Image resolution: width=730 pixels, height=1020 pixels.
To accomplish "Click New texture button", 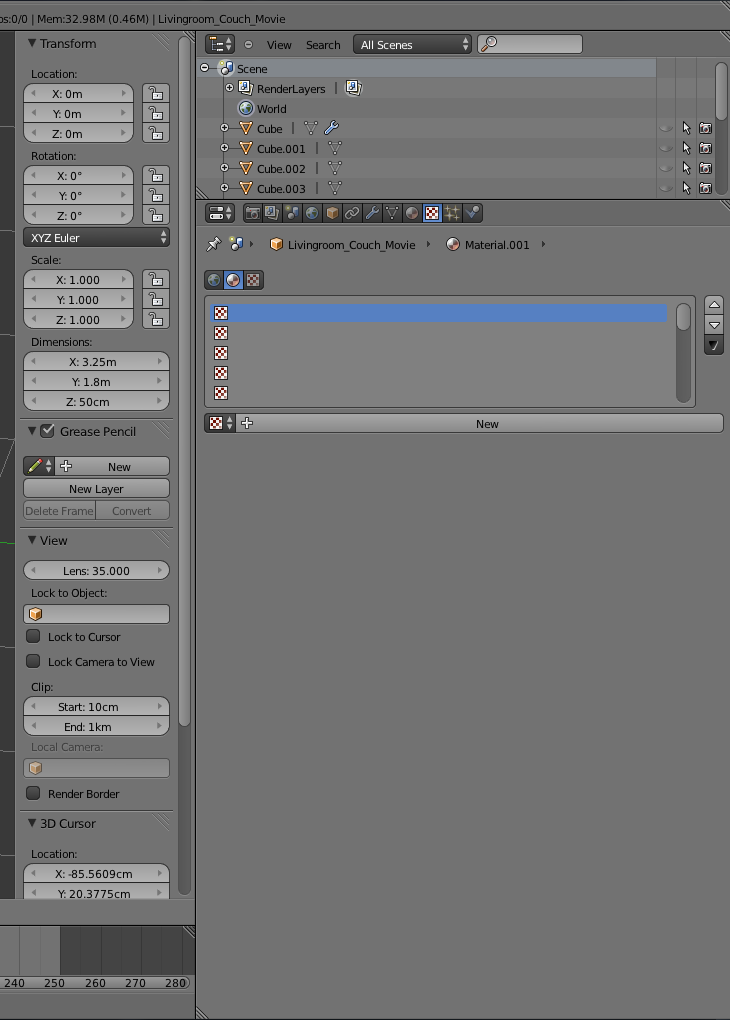I will 480,423.
